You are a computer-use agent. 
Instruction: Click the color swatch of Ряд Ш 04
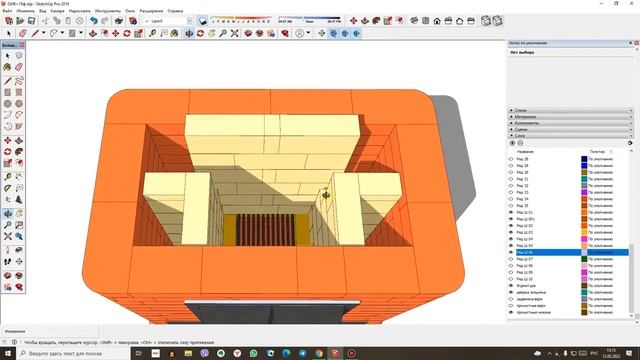(584, 239)
